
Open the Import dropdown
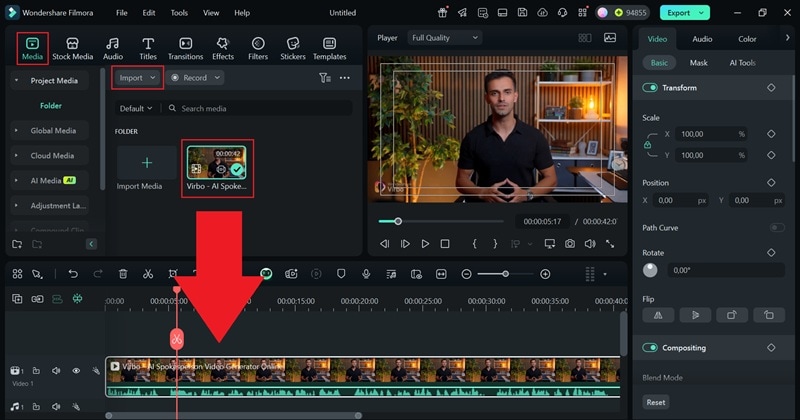click(137, 78)
